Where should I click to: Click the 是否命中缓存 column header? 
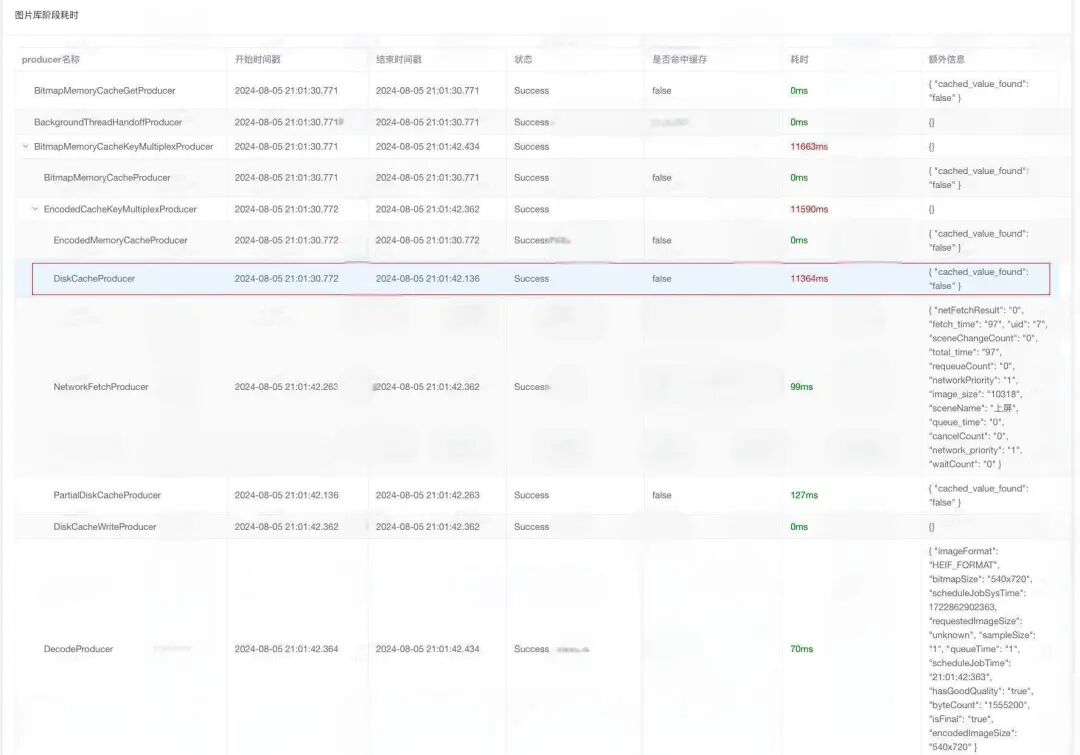680,59
